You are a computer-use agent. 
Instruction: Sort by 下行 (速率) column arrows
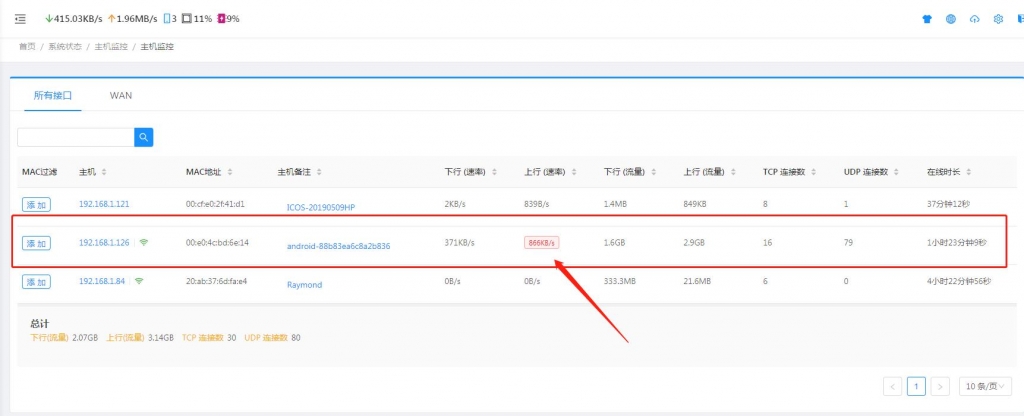tap(493, 172)
